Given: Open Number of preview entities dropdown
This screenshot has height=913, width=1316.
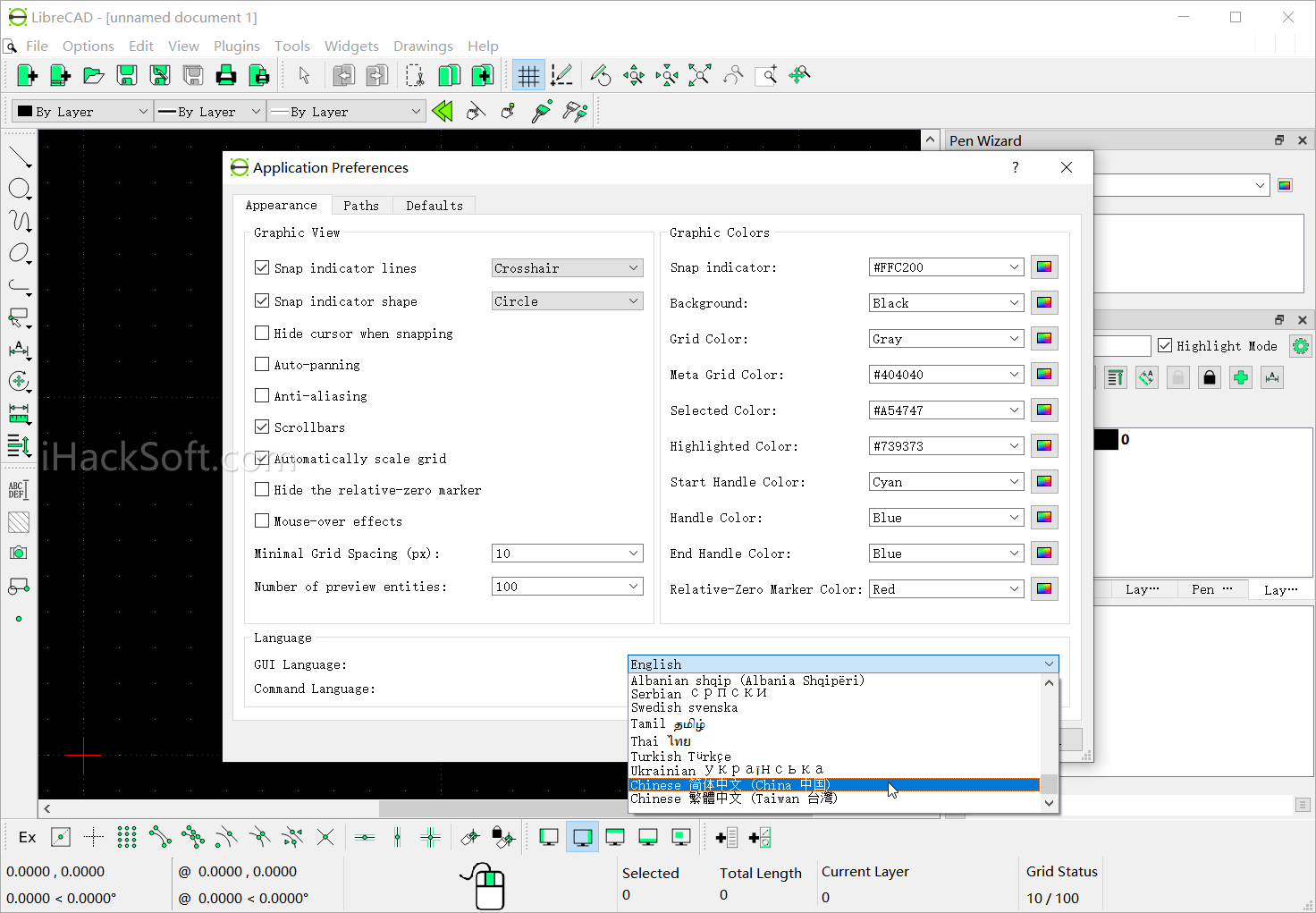Looking at the screenshot, I should point(568,586).
